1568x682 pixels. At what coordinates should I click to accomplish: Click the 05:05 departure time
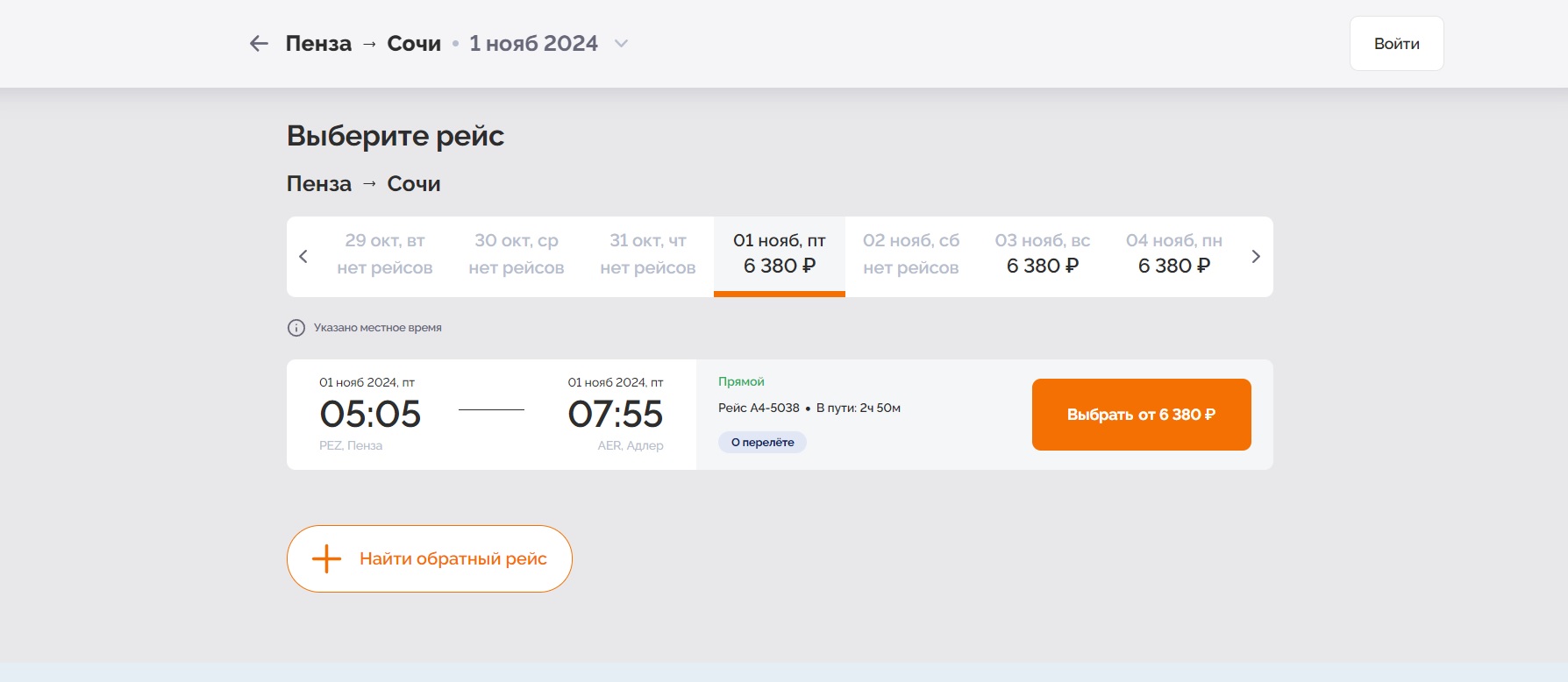tap(370, 414)
